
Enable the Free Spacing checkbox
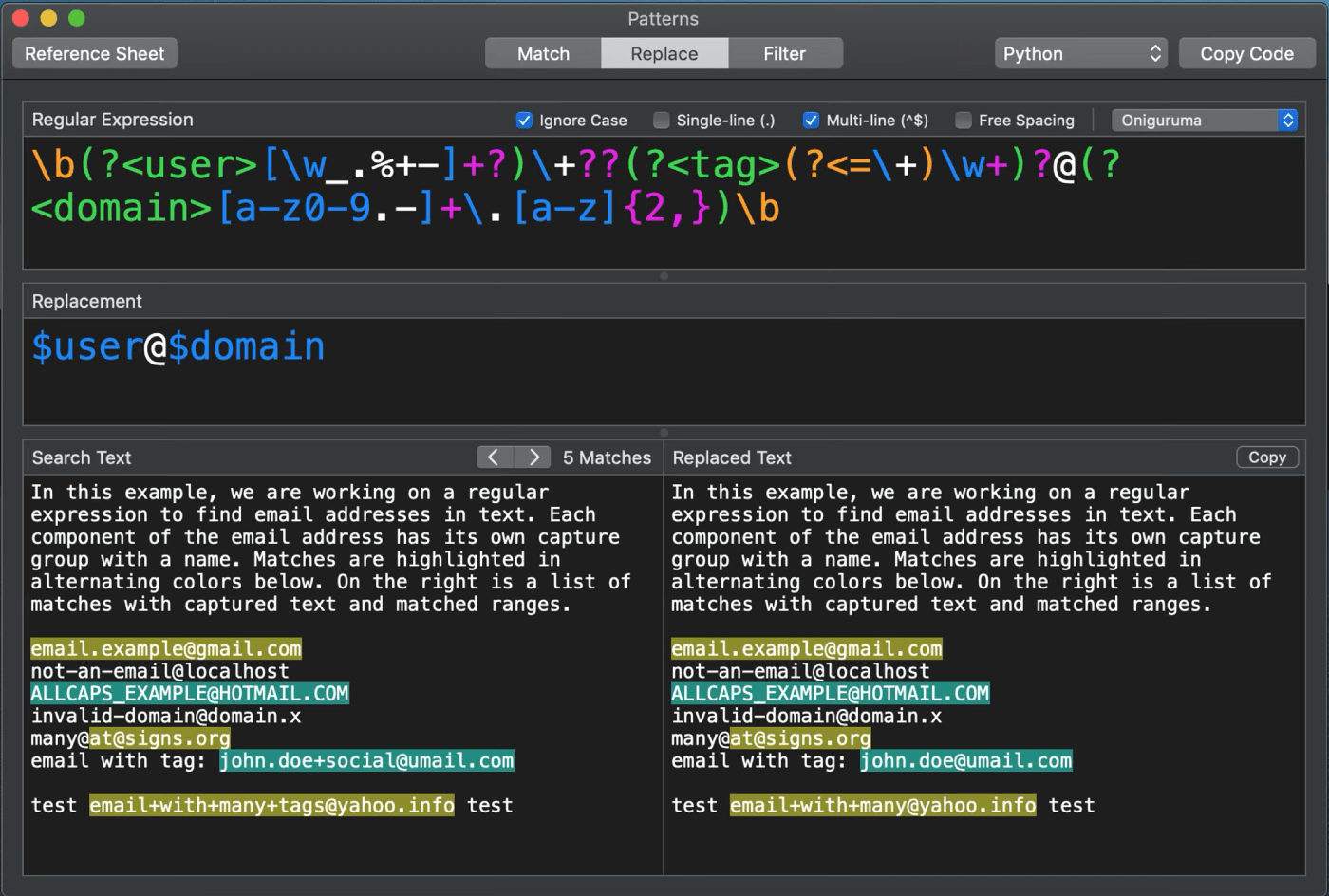(964, 121)
